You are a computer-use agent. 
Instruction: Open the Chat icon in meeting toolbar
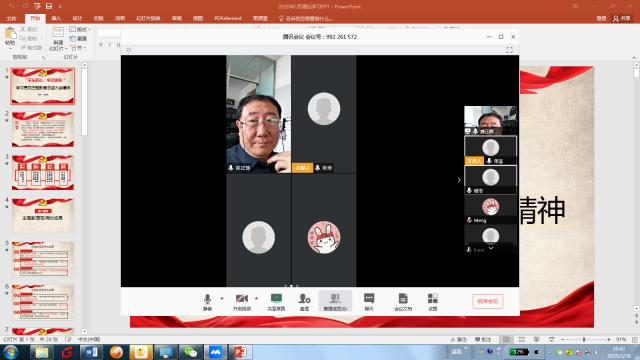click(369, 302)
